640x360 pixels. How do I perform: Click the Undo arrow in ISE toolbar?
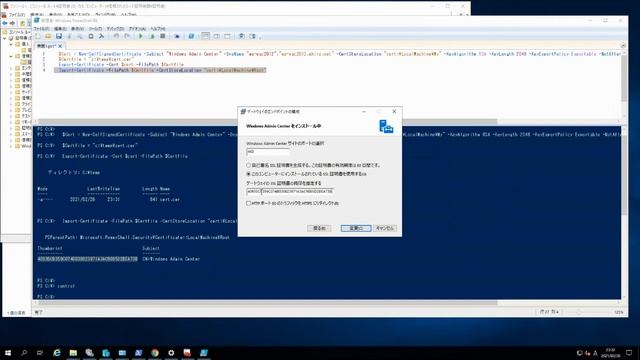tap(116, 36)
